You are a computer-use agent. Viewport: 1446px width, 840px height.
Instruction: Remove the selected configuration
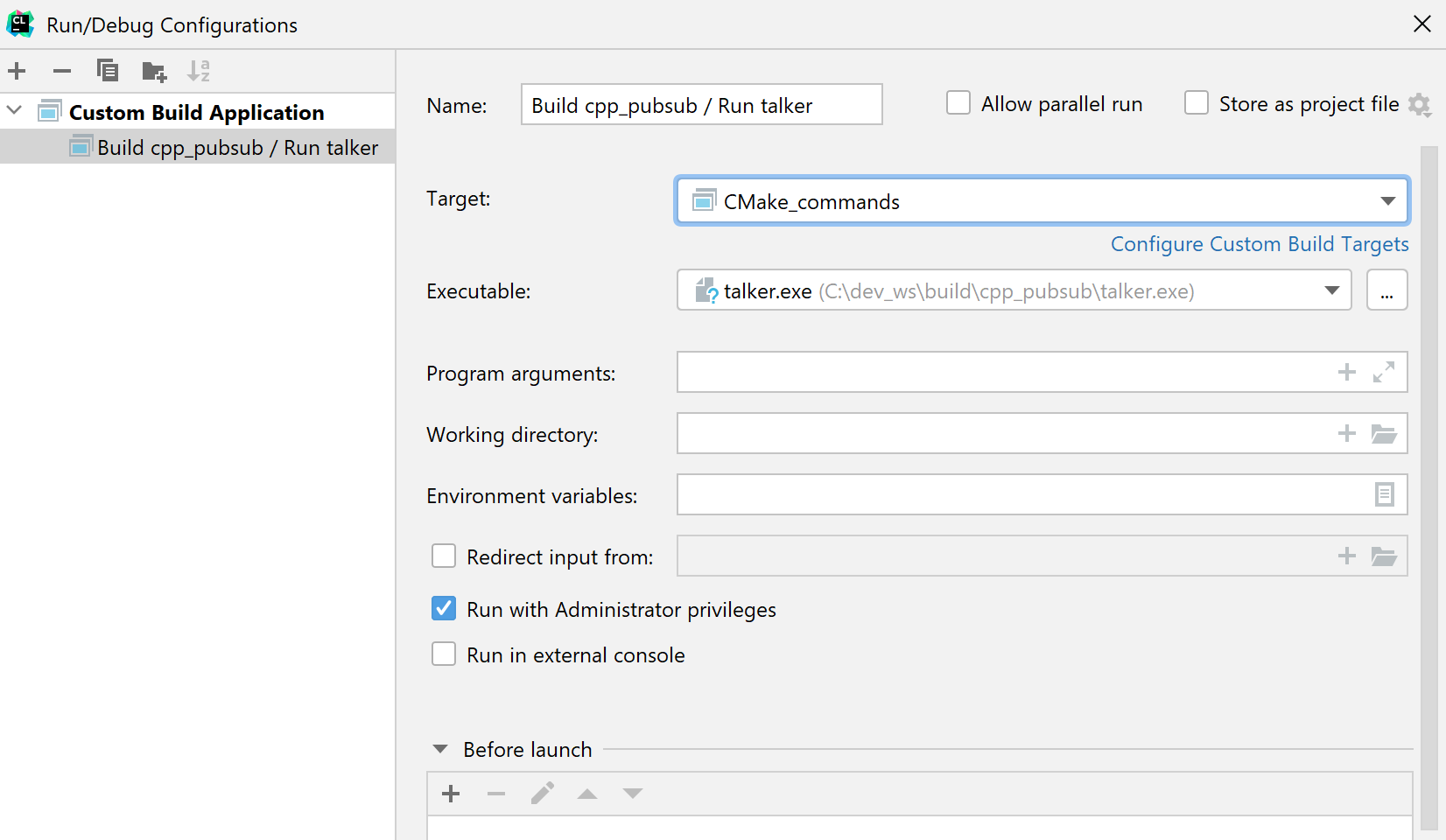(x=61, y=71)
